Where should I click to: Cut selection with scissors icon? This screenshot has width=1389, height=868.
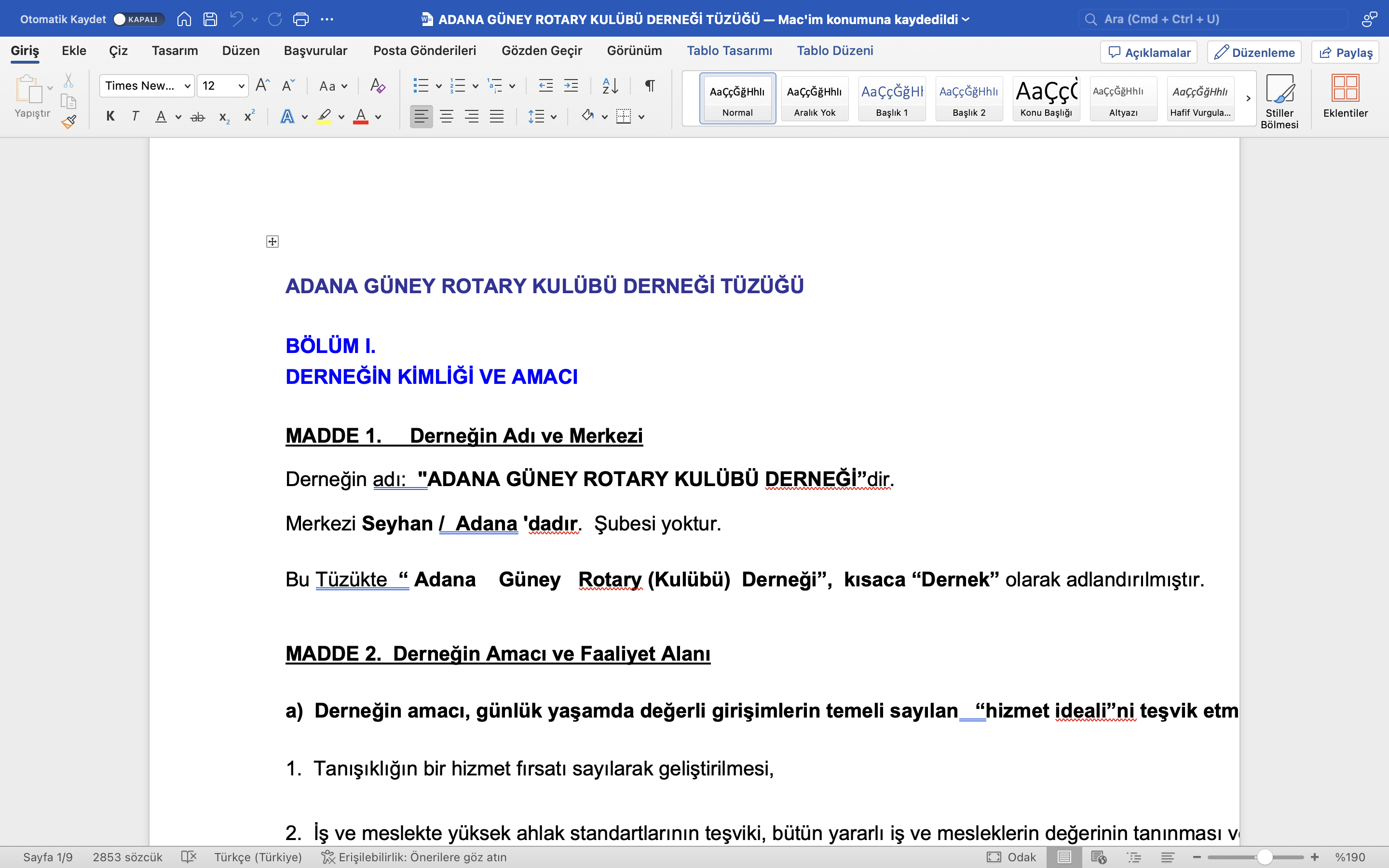click(68, 81)
